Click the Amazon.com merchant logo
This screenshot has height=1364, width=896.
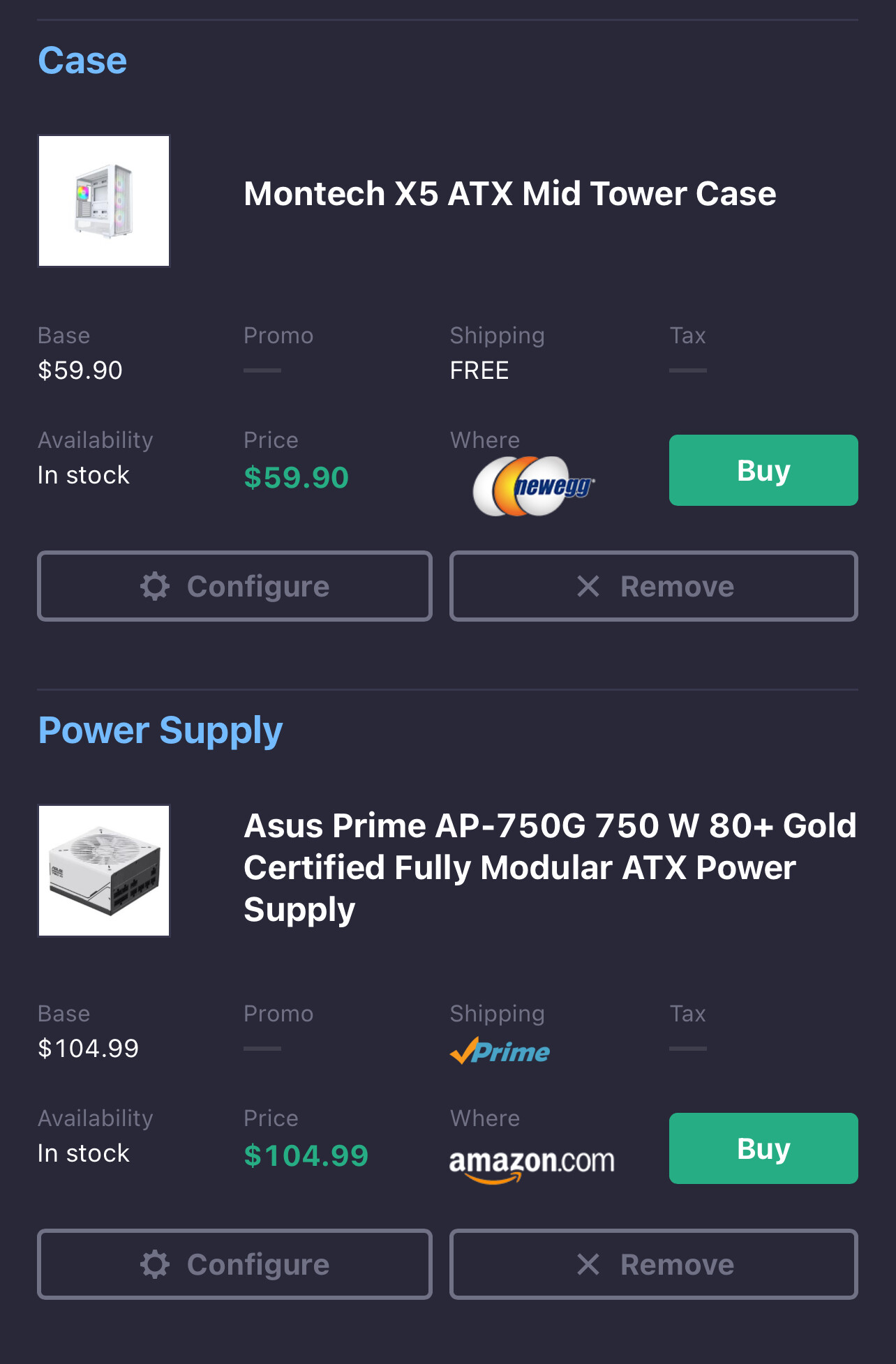pyautogui.click(x=532, y=1164)
